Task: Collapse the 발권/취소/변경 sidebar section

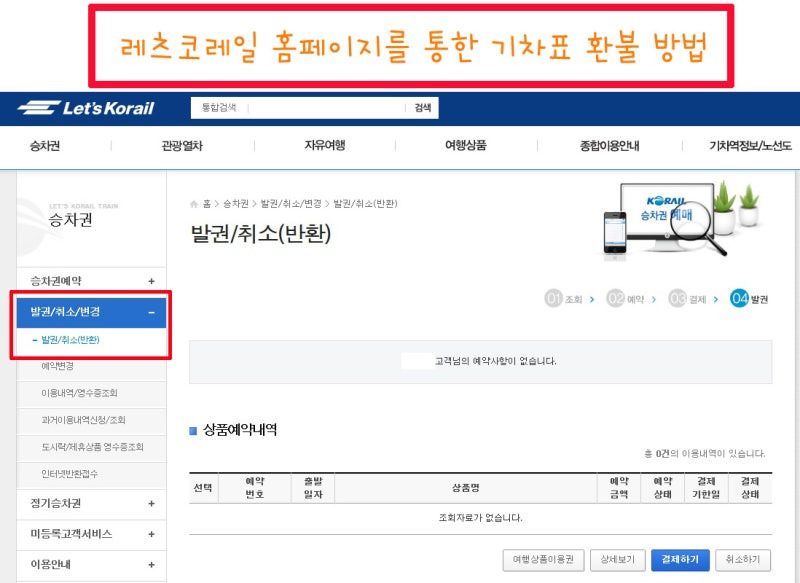Action: click(91, 312)
